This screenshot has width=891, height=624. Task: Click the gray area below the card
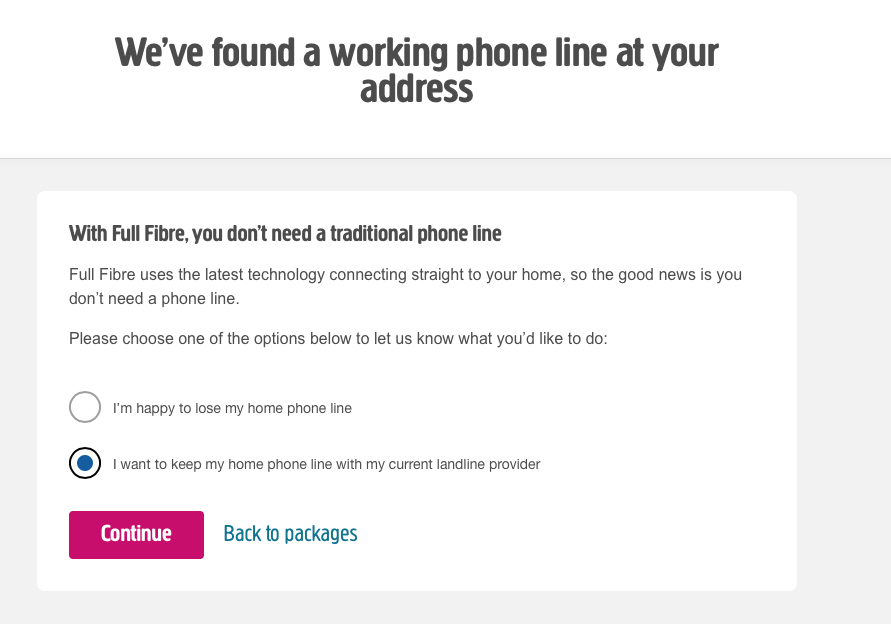pos(445,608)
